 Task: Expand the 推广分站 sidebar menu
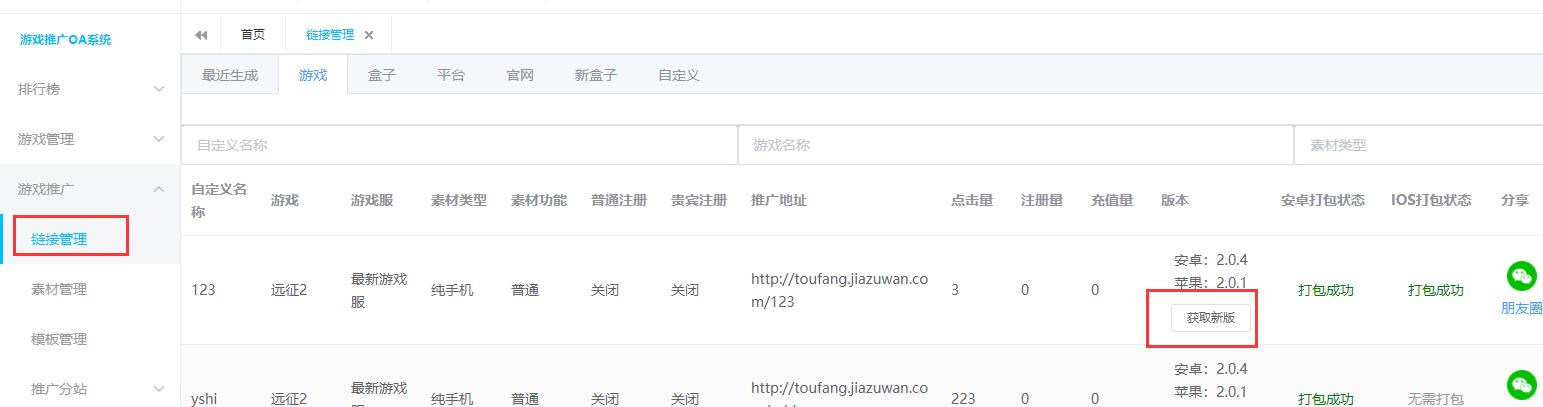[x=90, y=389]
